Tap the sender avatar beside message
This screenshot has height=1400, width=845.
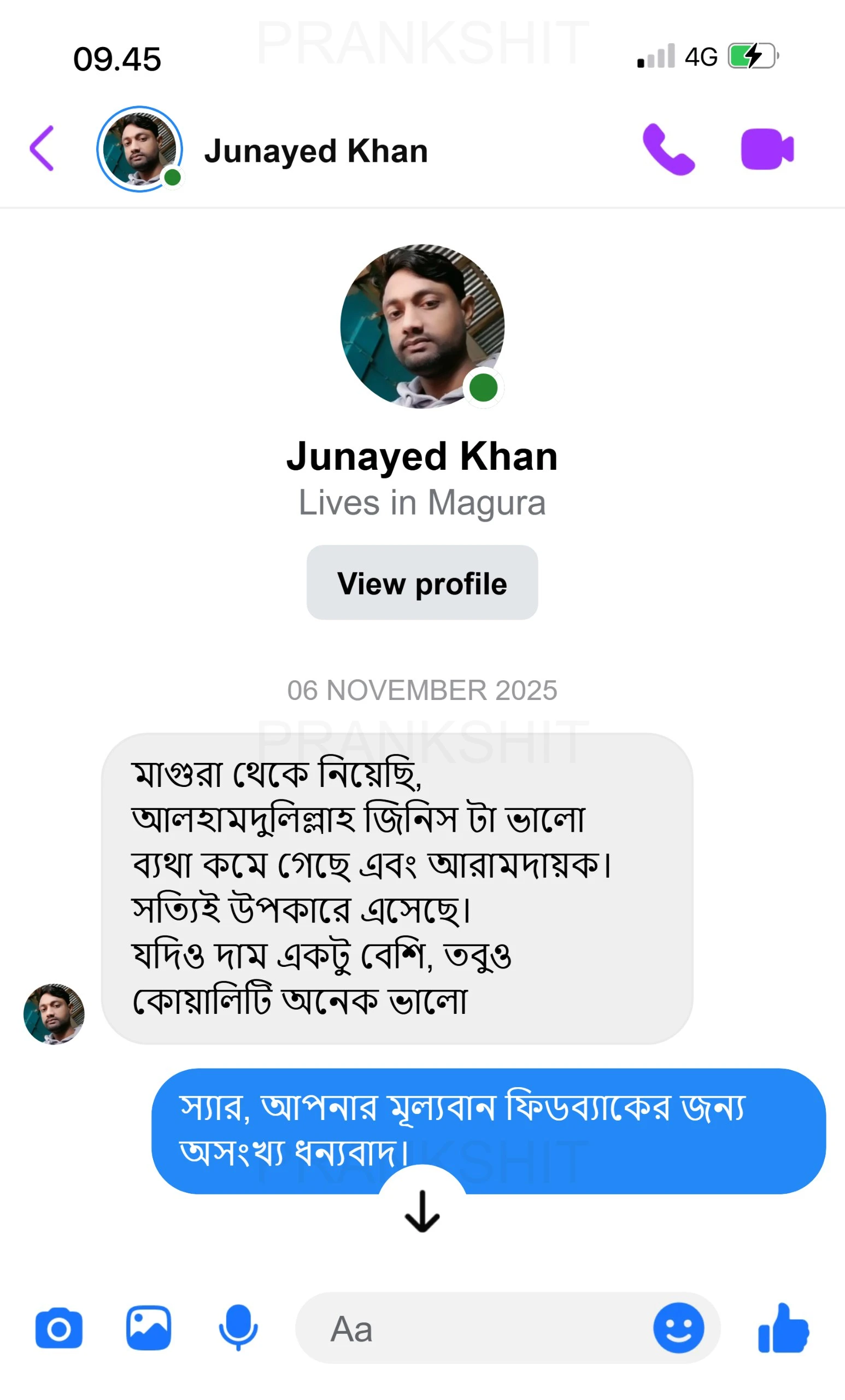coord(54,1014)
